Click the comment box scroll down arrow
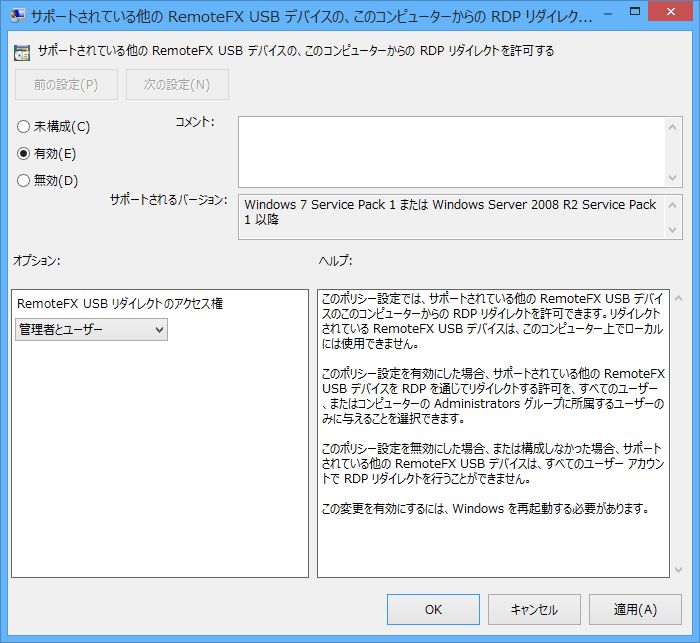 (672, 178)
